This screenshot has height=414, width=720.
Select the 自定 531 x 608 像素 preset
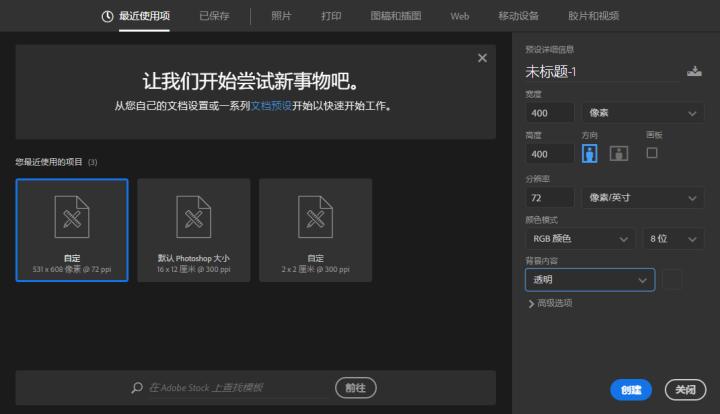coord(72,230)
